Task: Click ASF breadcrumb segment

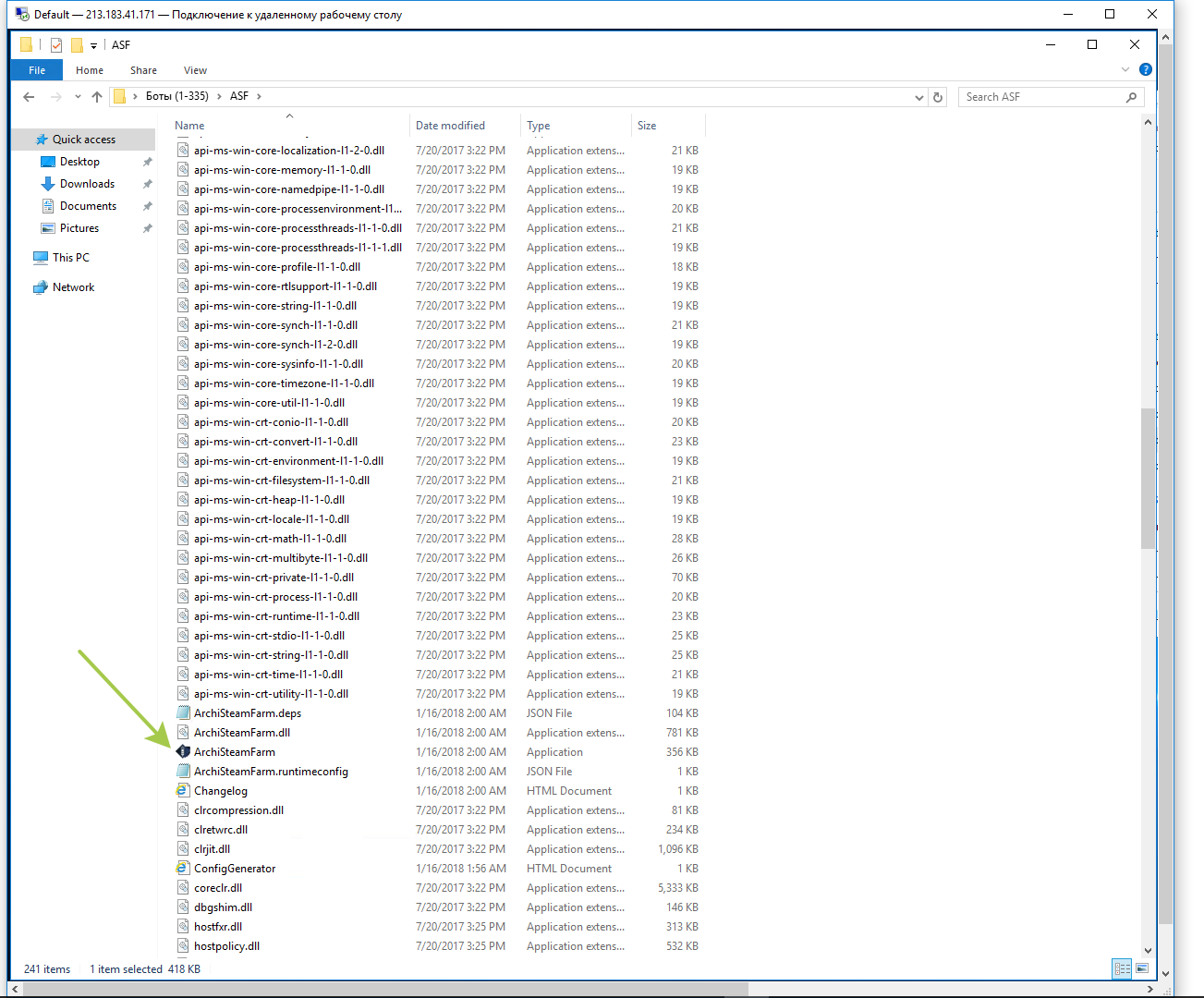Action: coord(239,96)
